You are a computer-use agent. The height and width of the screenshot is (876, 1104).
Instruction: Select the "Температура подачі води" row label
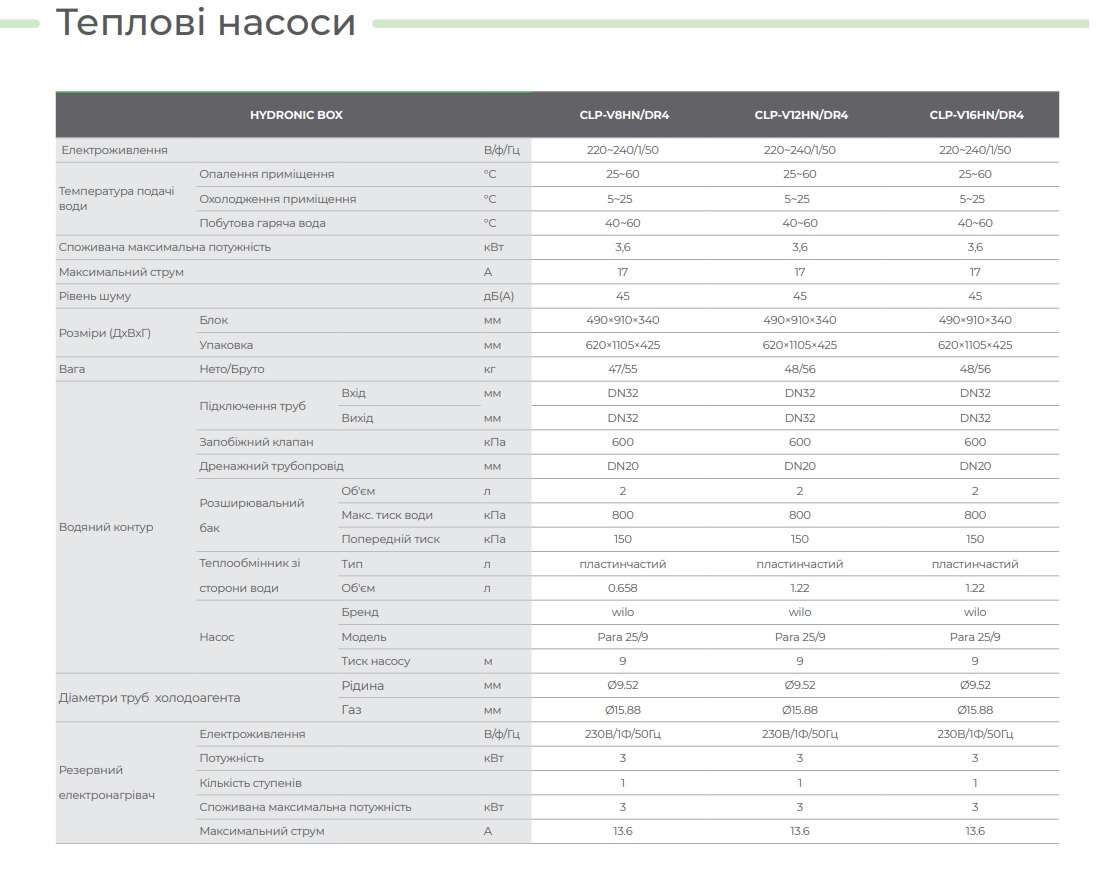[116, 198]
